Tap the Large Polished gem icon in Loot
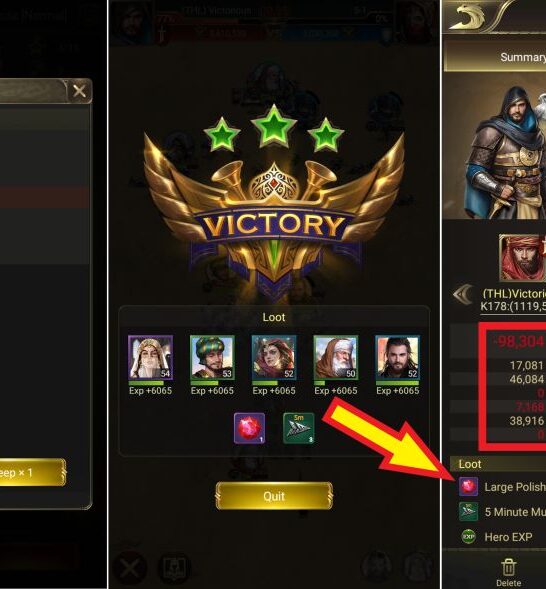This screenshot has width=546, height=589. pyautogui.click(x=469, y=486)
